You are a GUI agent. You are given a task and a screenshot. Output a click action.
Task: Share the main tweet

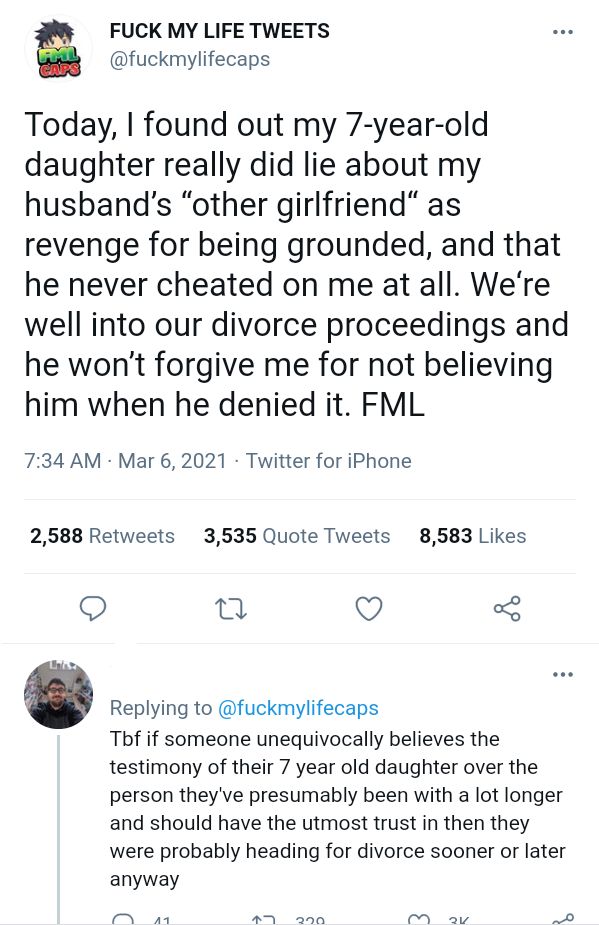[x=507, y=608]
